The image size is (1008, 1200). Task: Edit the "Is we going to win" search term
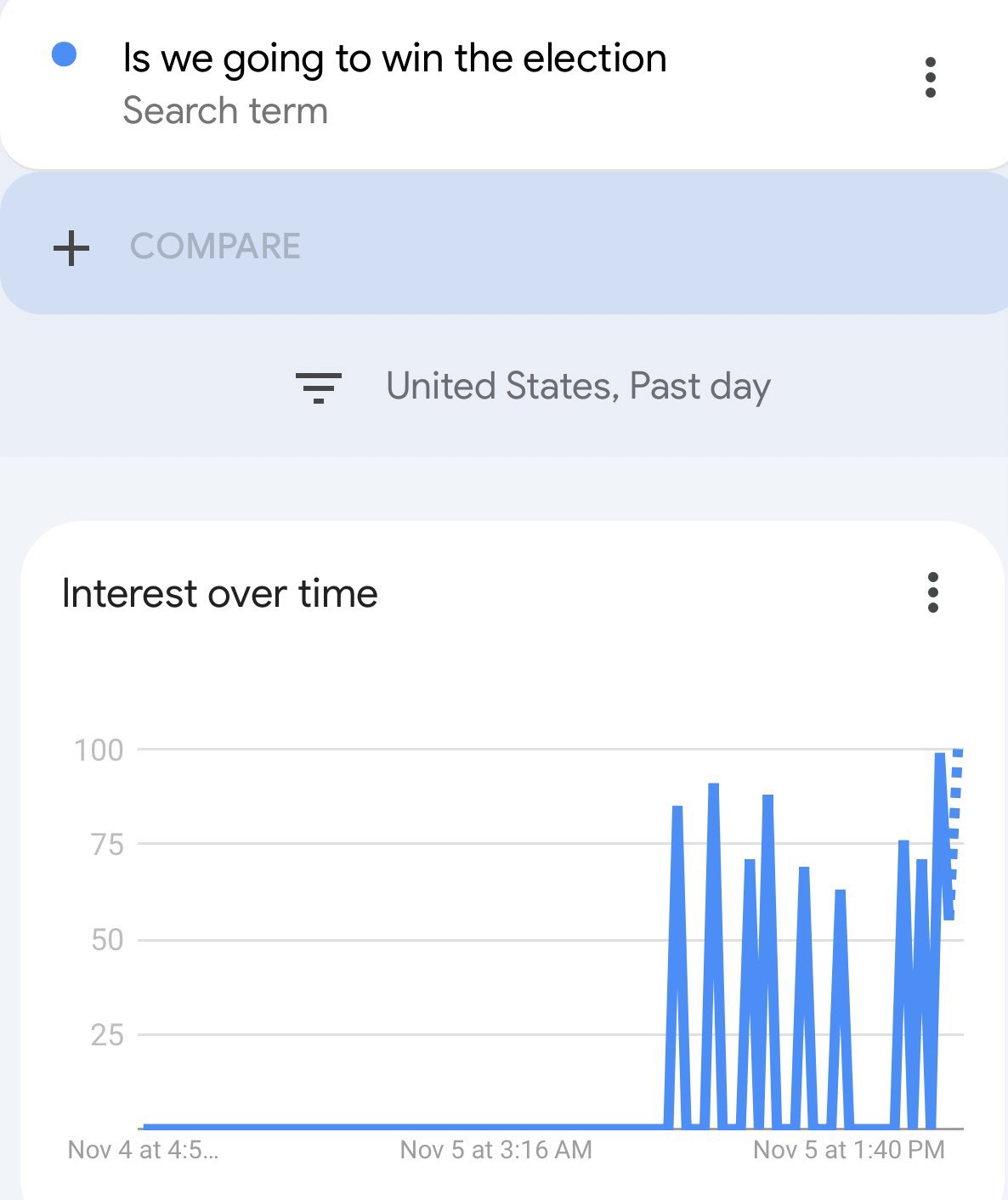click(394, 59)
